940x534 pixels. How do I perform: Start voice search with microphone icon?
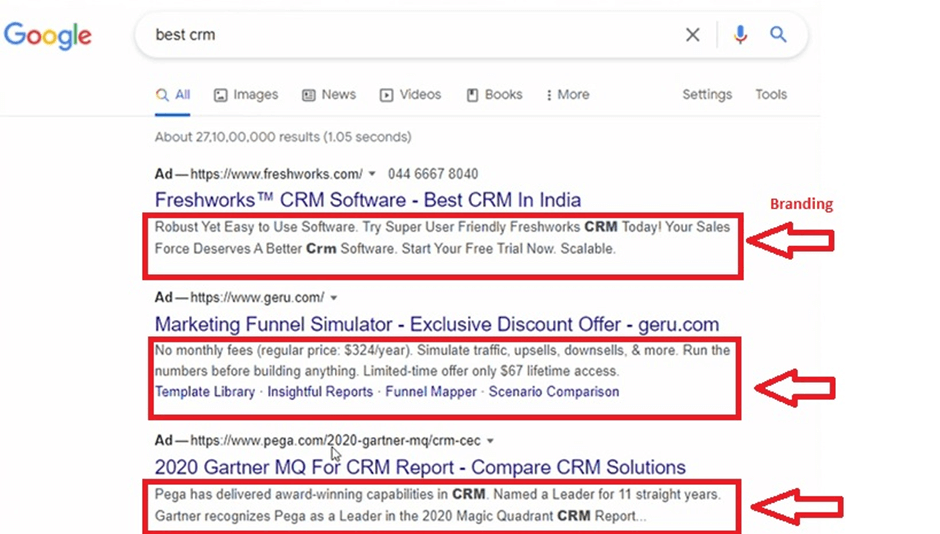click(x=740, y=35)
